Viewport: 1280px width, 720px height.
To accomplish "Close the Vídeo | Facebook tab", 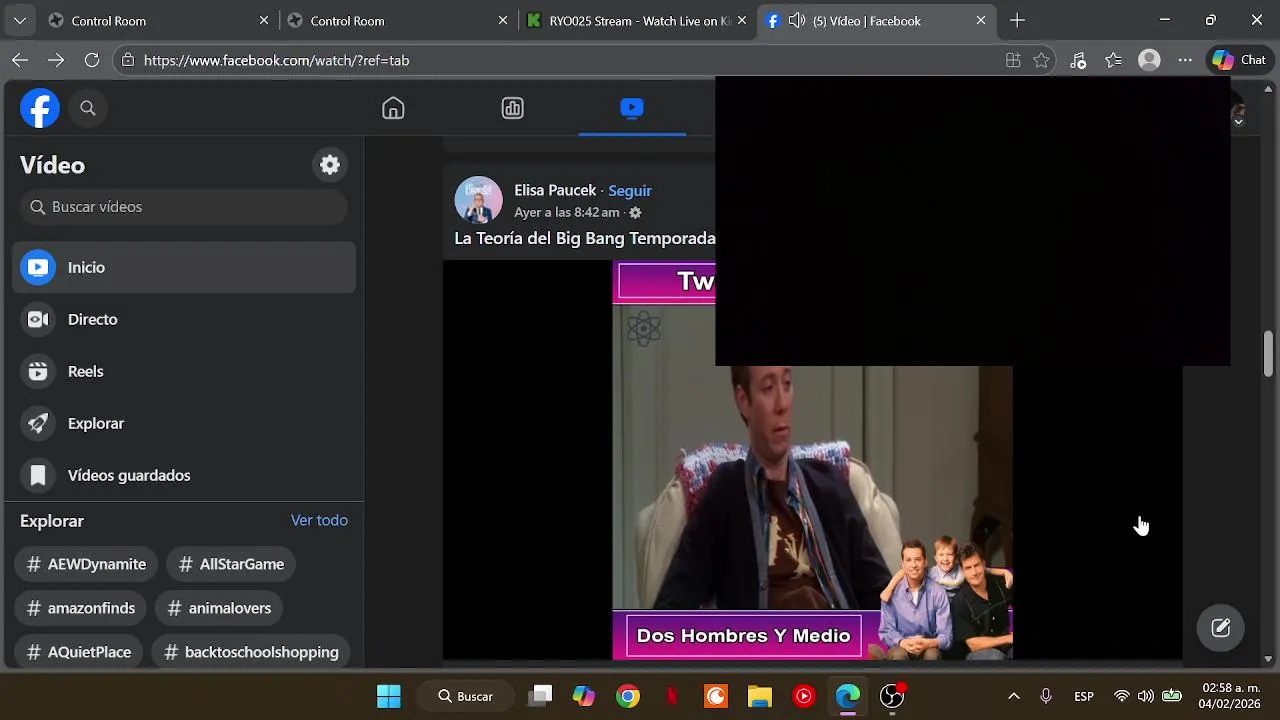I will point(981,20).
